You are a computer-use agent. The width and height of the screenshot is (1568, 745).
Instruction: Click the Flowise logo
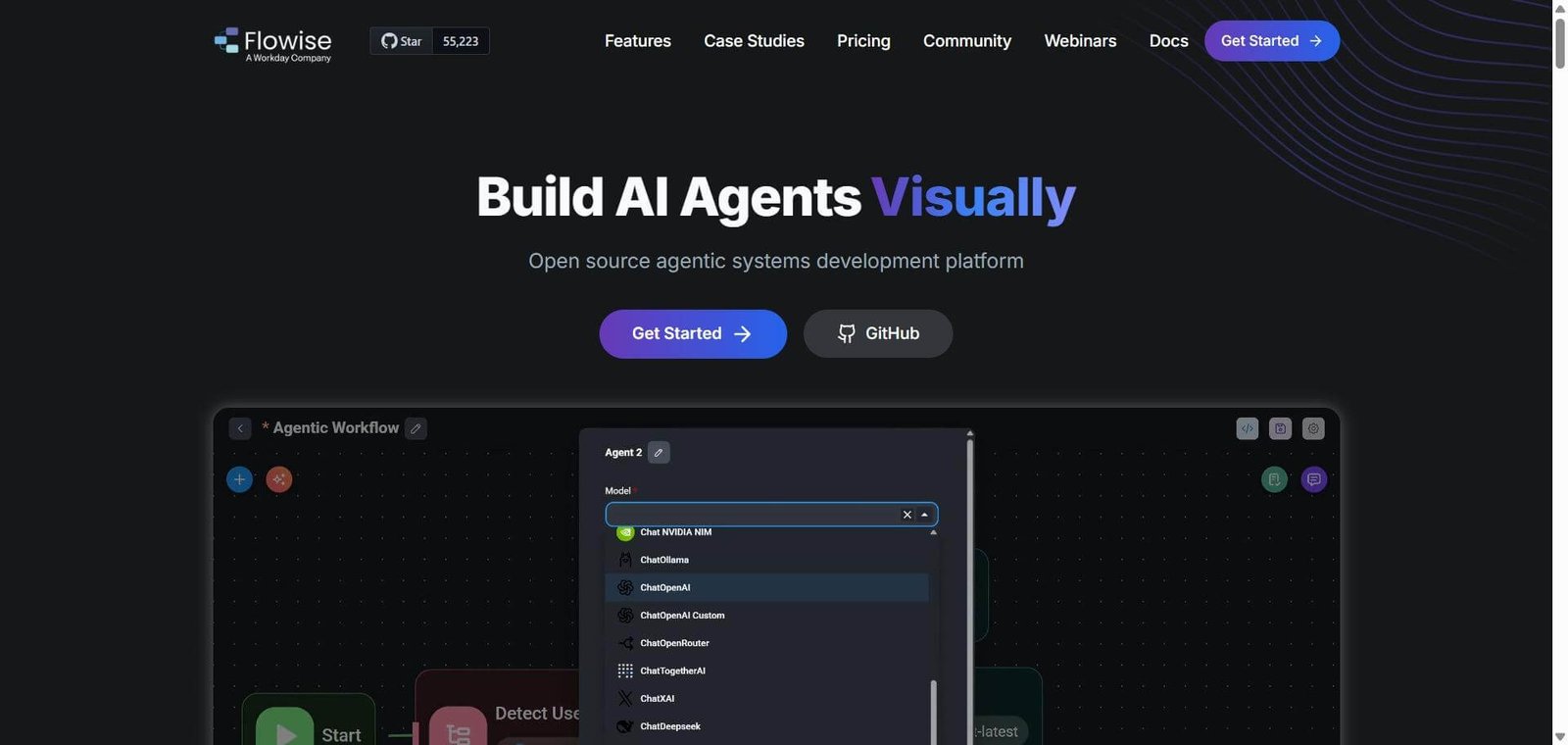coord(273,44)
